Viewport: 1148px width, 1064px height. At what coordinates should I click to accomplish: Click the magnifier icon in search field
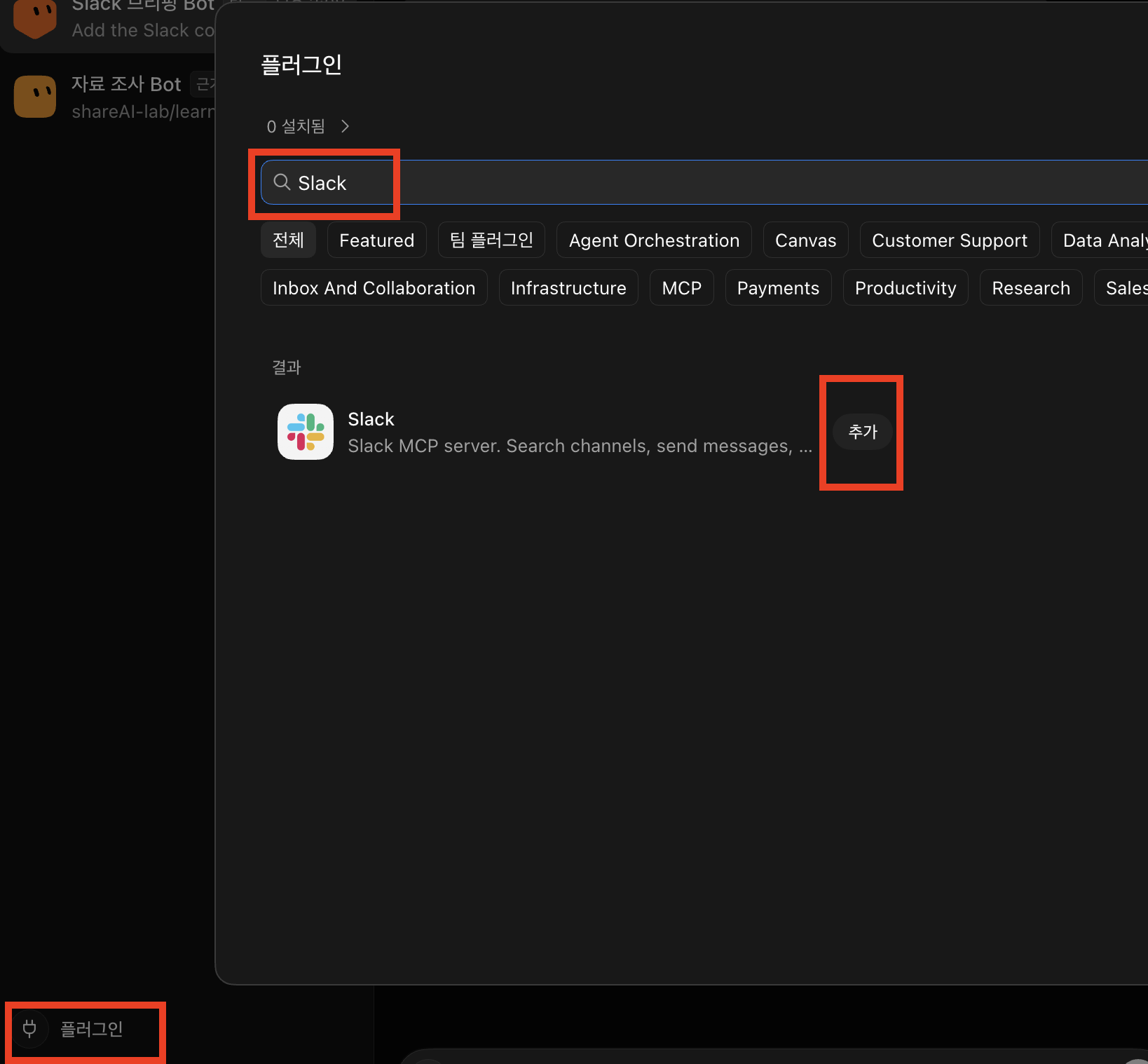tap(282, 182)
